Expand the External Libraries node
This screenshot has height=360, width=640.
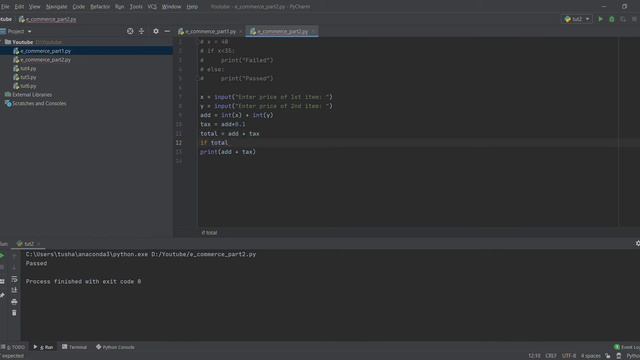pyautogui.click(x=28, y=95)
